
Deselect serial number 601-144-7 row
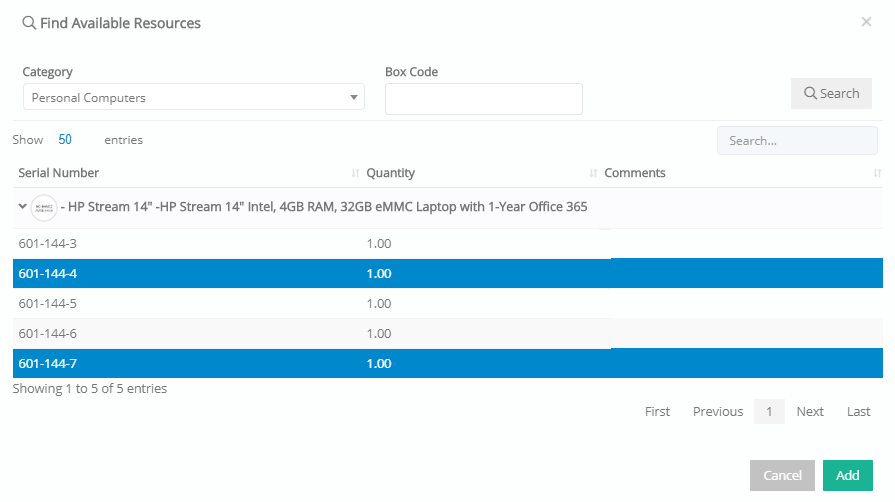pyautogui.click(x=448, y=363)
